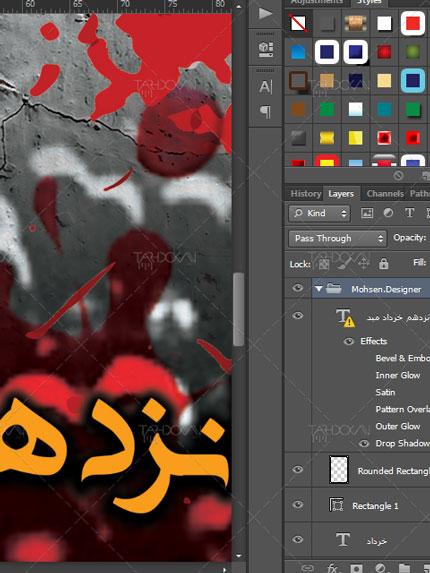Hide the Mohsen.Designer group

(x=298, y=288)
